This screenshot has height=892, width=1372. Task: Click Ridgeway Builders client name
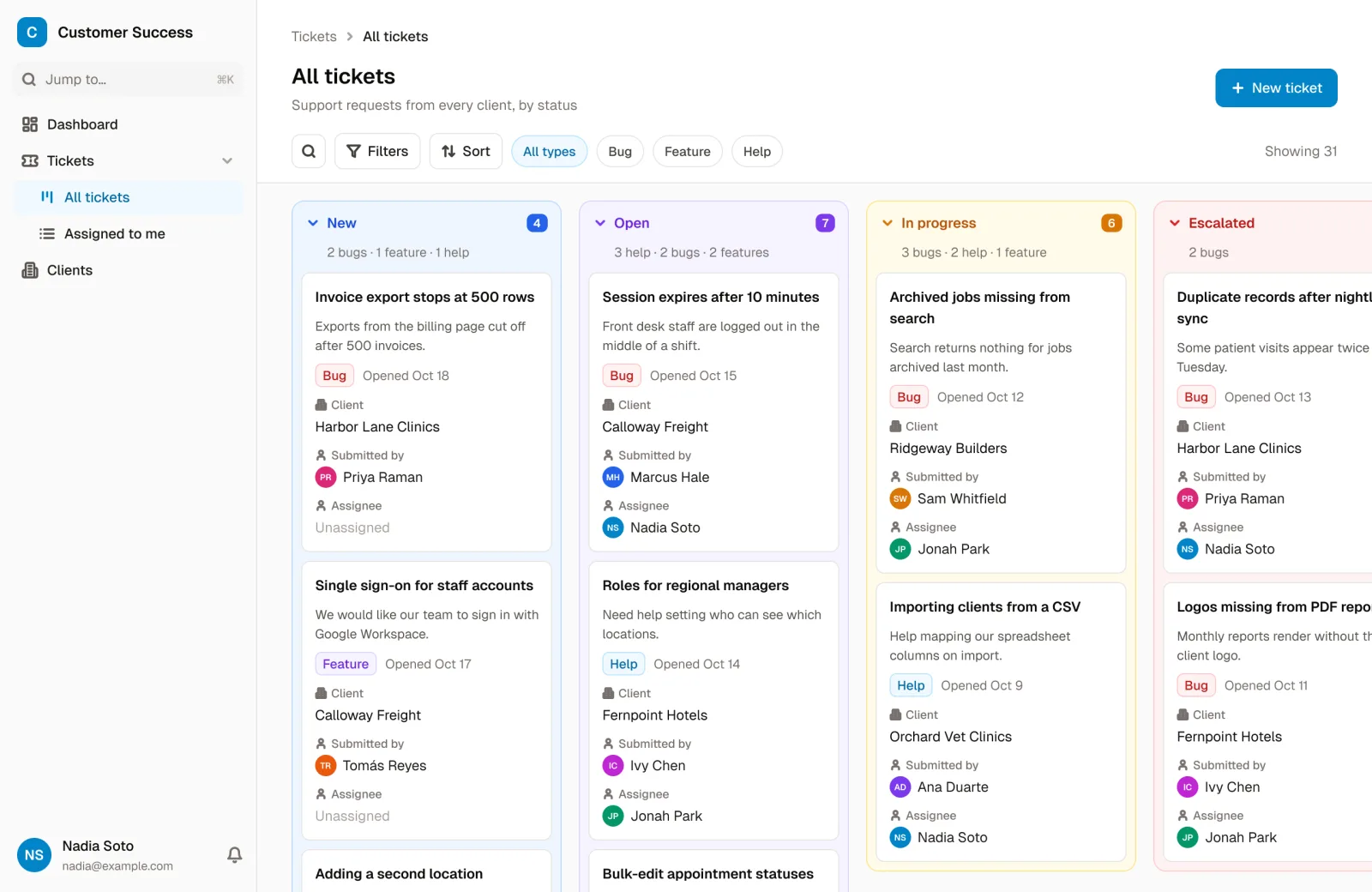pyautogui.click(x=948, y=448)
